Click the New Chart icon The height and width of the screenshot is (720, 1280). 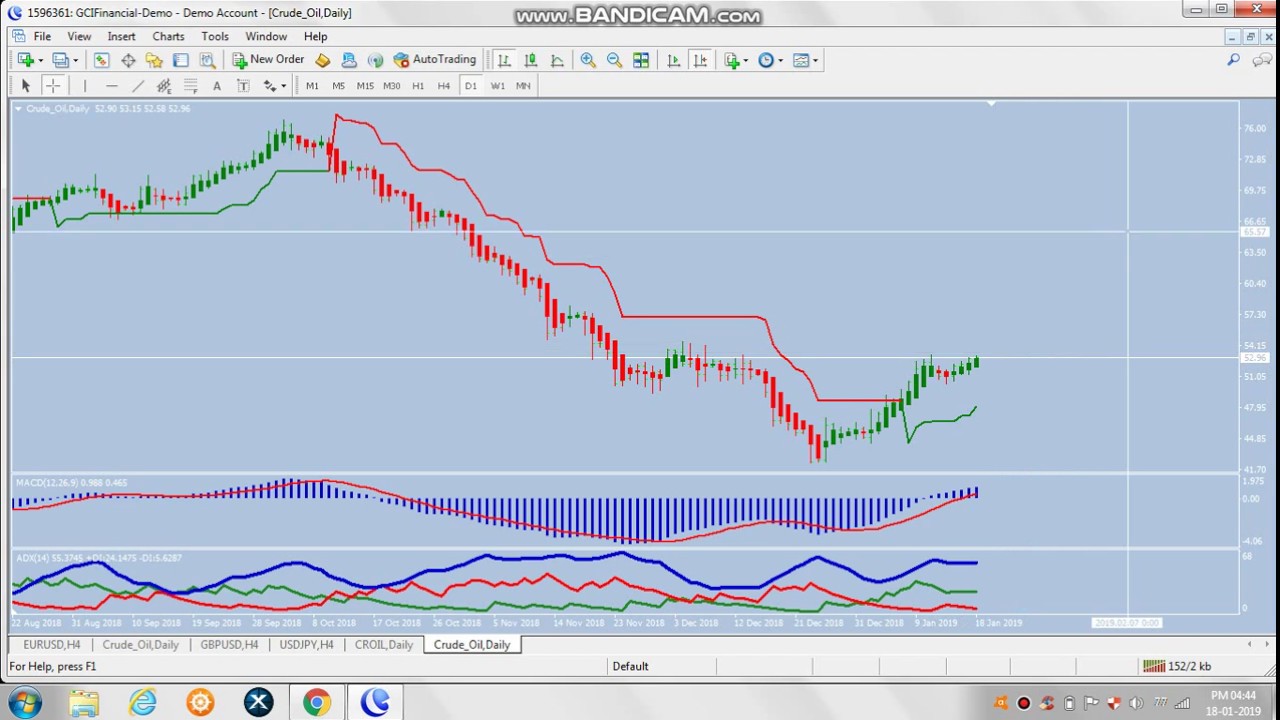[x=25, y=60]
